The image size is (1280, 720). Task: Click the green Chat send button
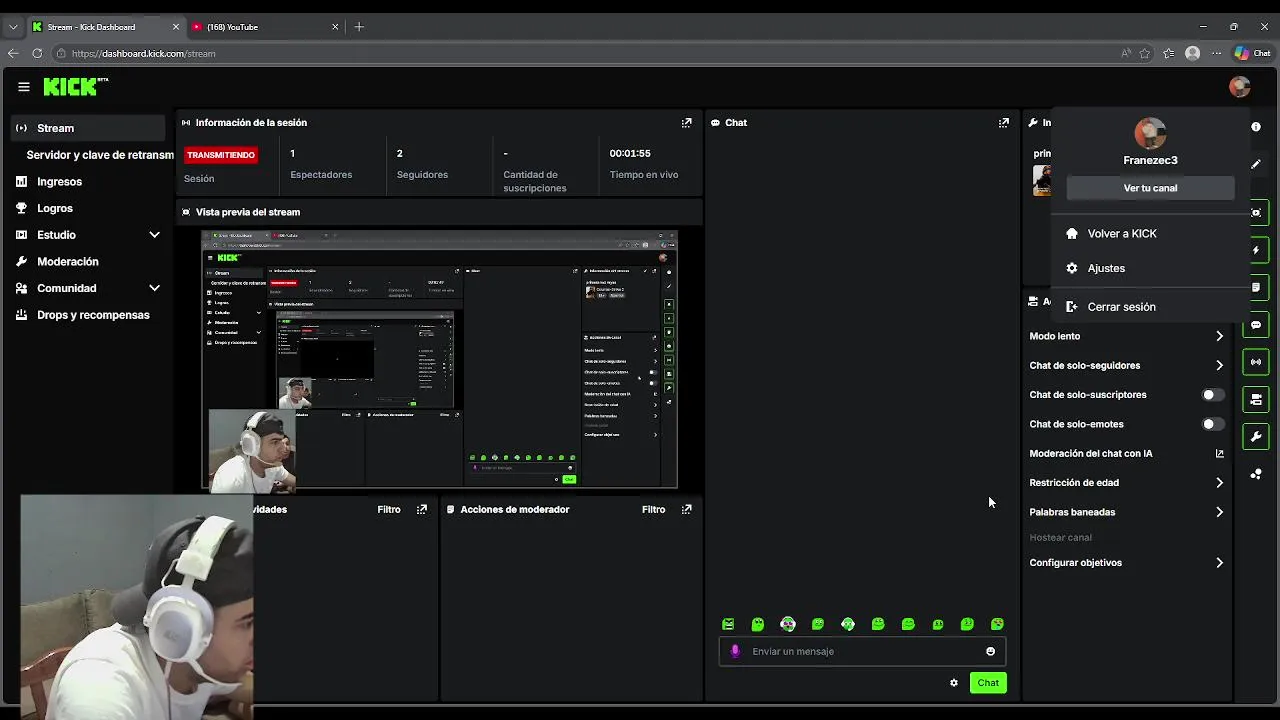[988, 683]
